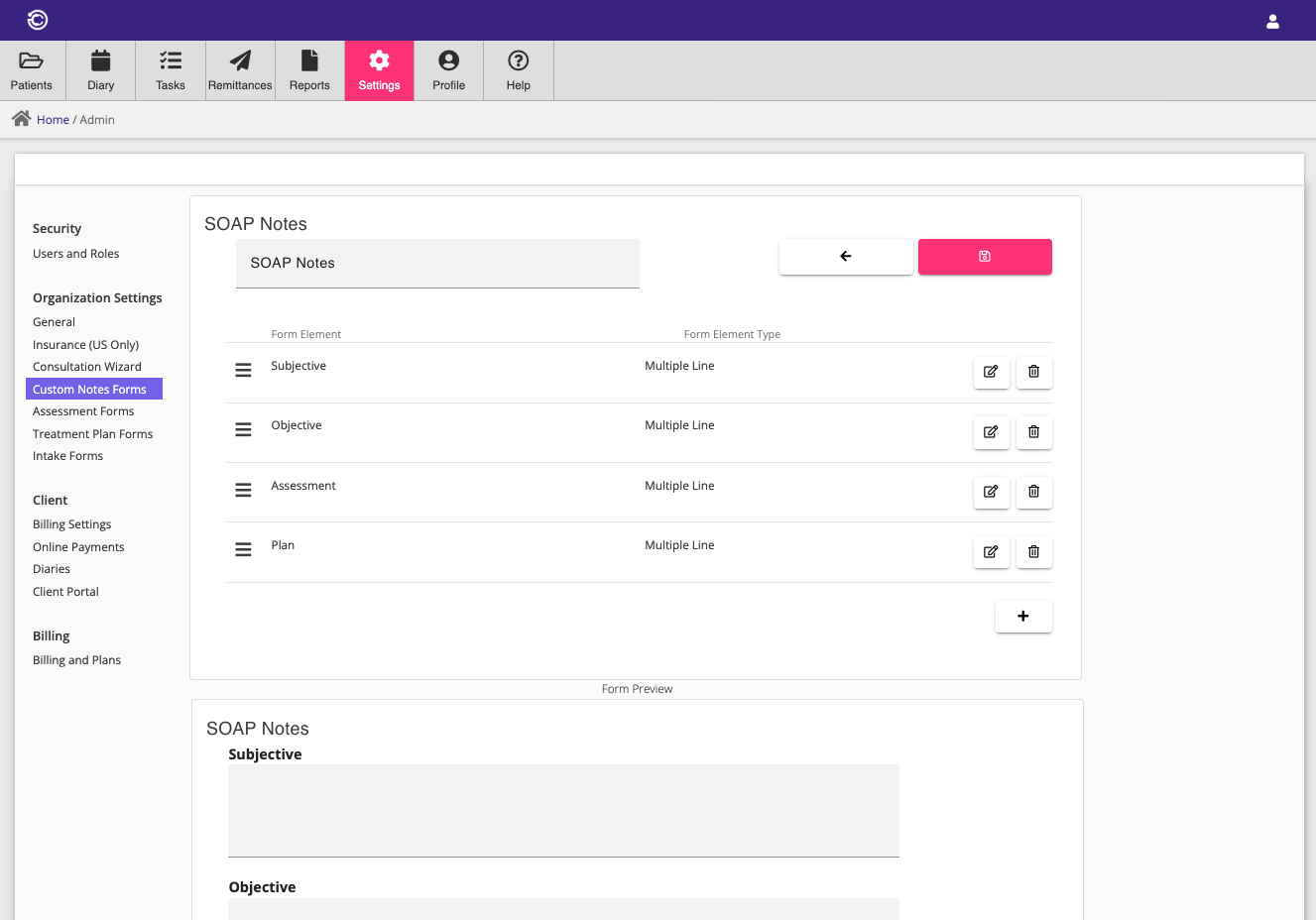This screenshot has height=920, width=1316.
Task: Add a new form element
Action: click(x=1023, y=616)
